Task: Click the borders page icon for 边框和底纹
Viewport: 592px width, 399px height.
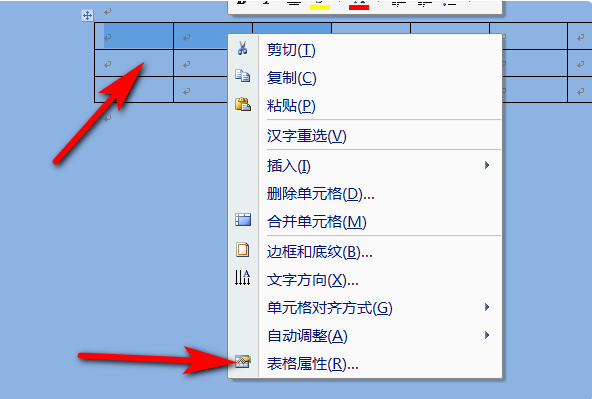Action: coord(242,250)
